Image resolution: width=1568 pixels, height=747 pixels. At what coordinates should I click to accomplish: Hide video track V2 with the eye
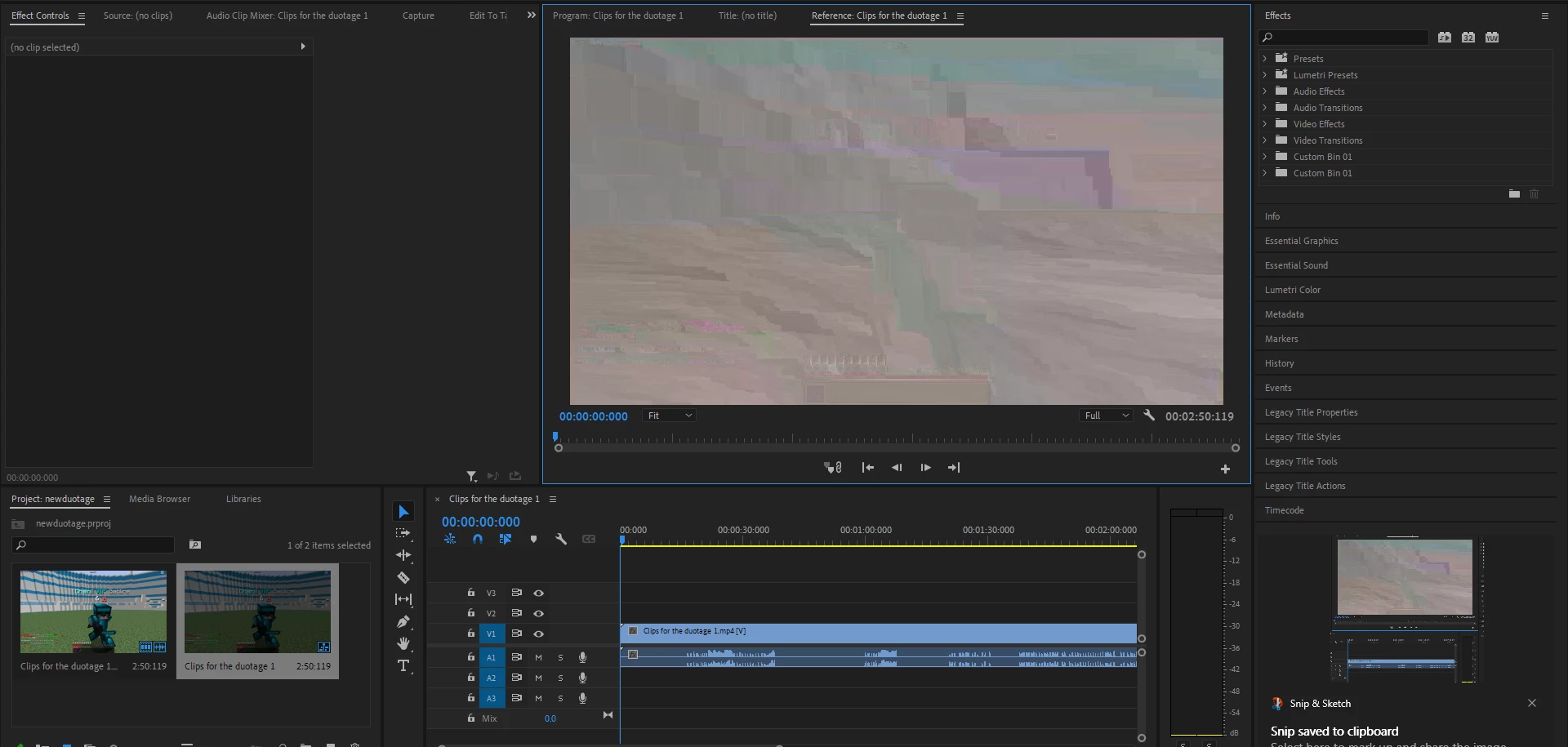click(x=538, y=613)
